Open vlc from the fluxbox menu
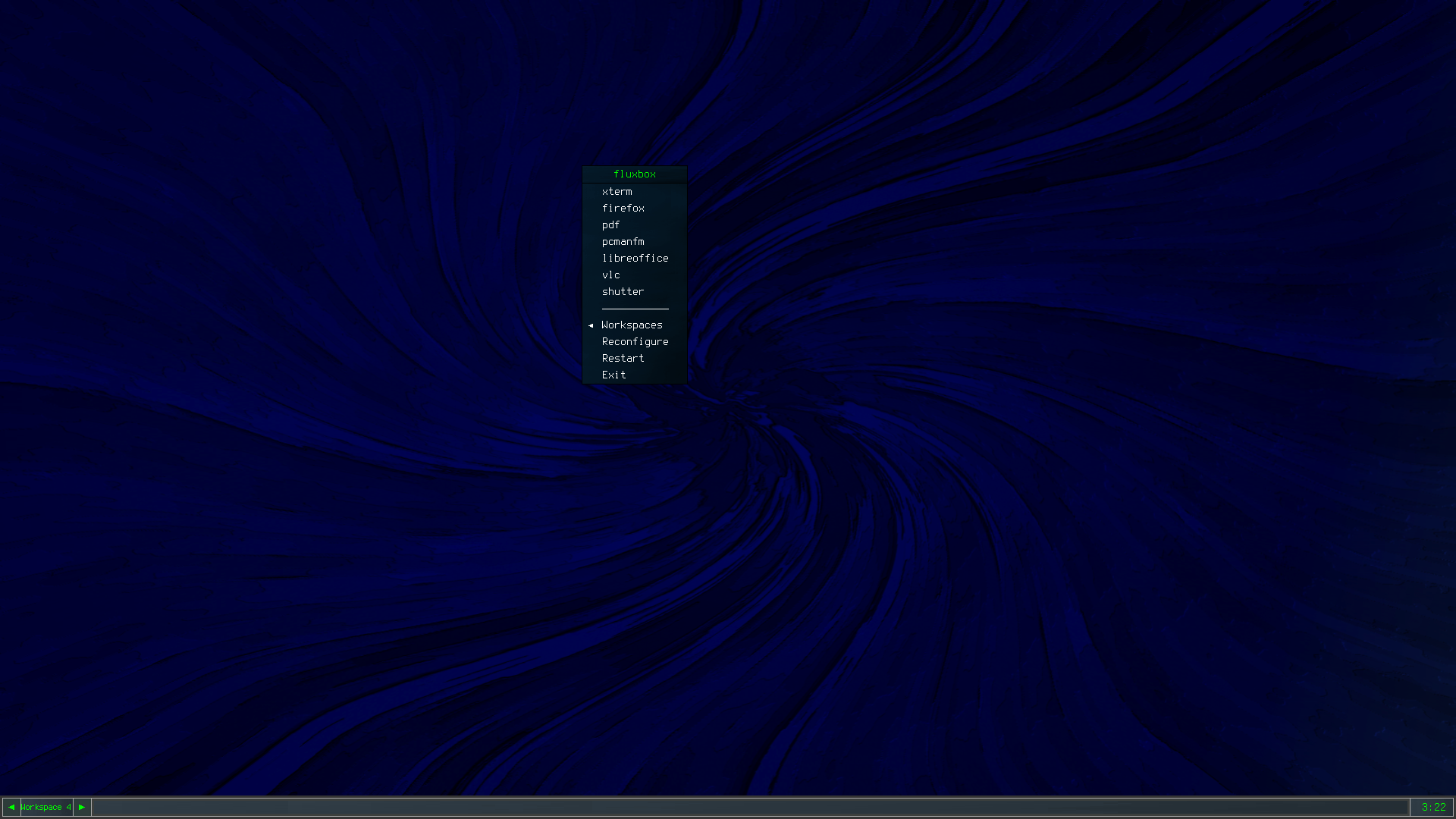Image resolution: width=1456 pixels, height=819 pixels. point(610,275)
